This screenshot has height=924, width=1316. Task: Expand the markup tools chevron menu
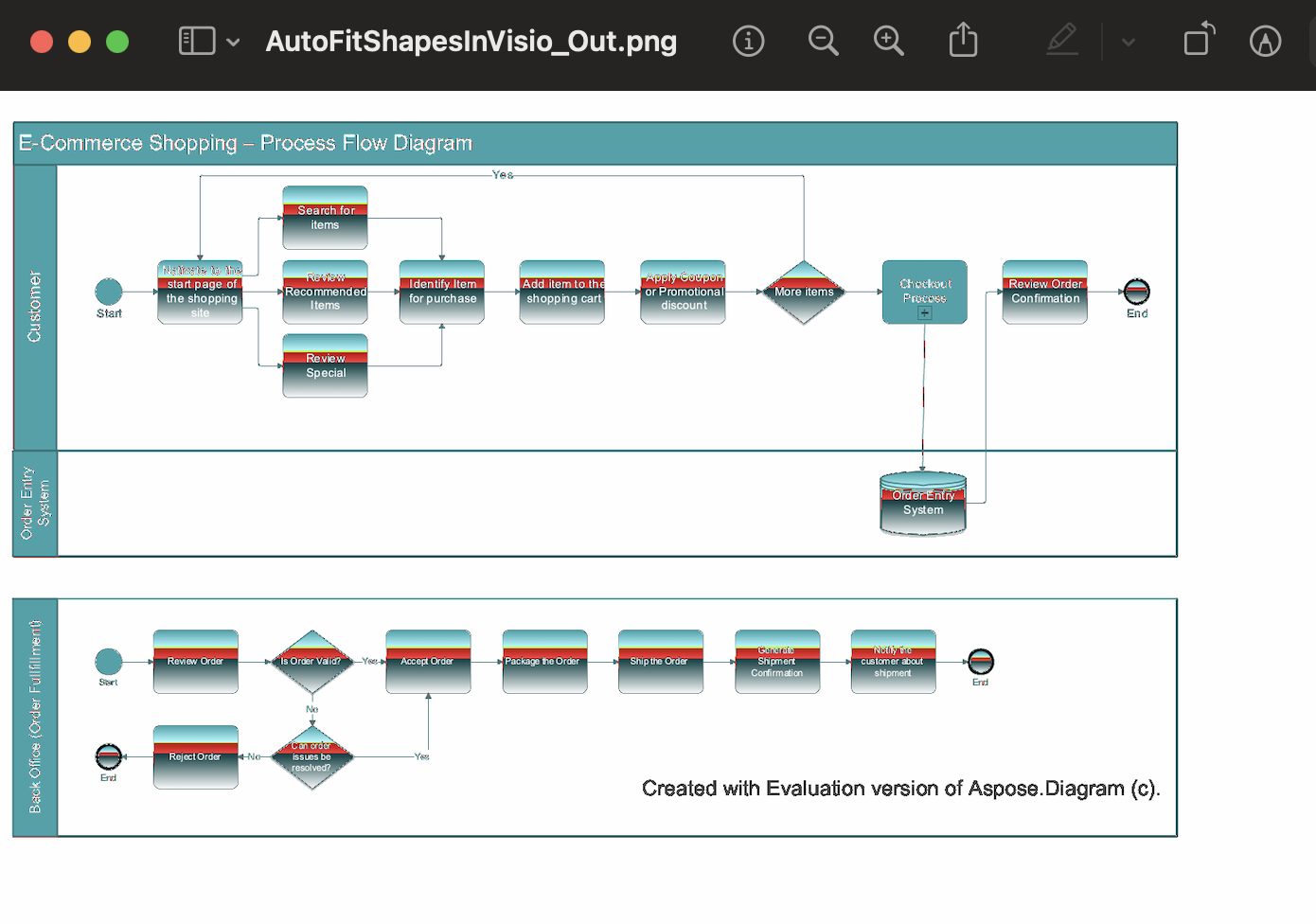(x=1129, y=42)
